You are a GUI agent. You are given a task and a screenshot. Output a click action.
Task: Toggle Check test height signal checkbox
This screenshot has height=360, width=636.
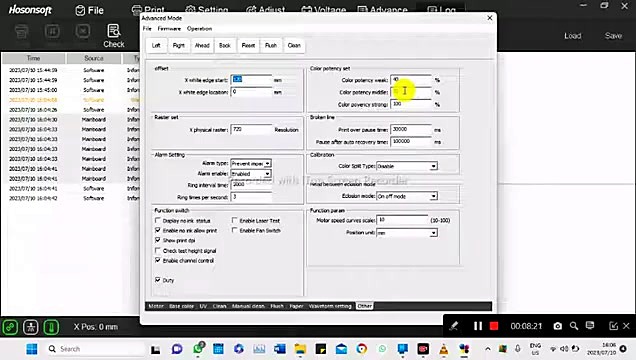[x=158, y=251]
